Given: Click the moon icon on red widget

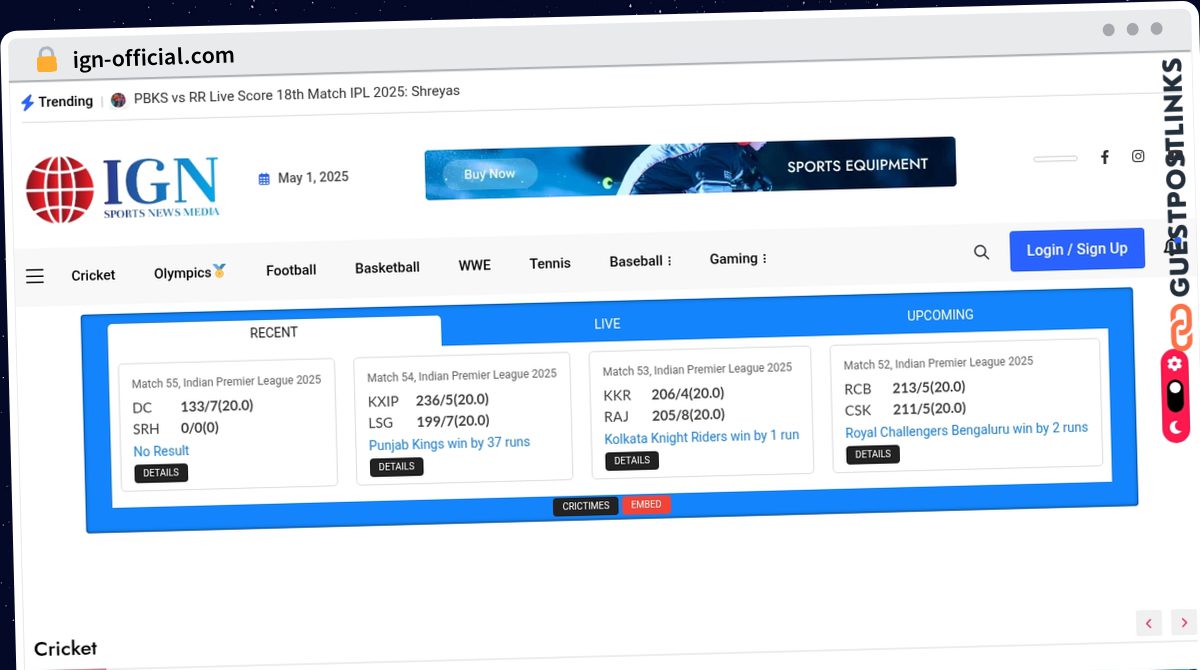Looking at the screenshot, I should coord(1175,427).
